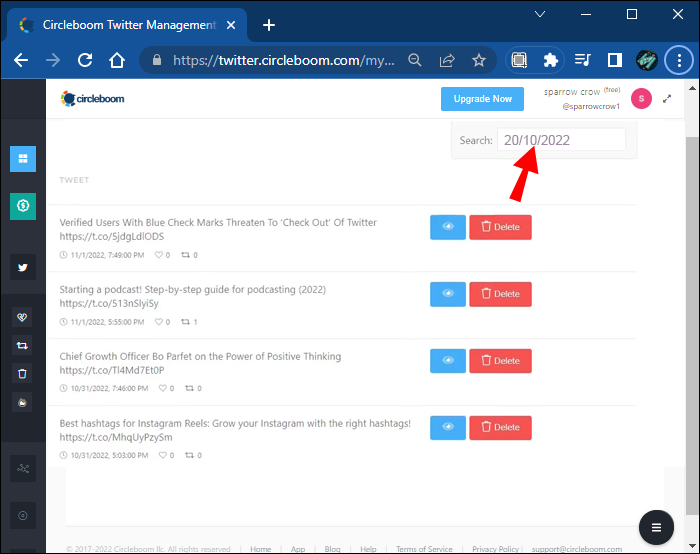Open the network circle sidebar icon

23,468
